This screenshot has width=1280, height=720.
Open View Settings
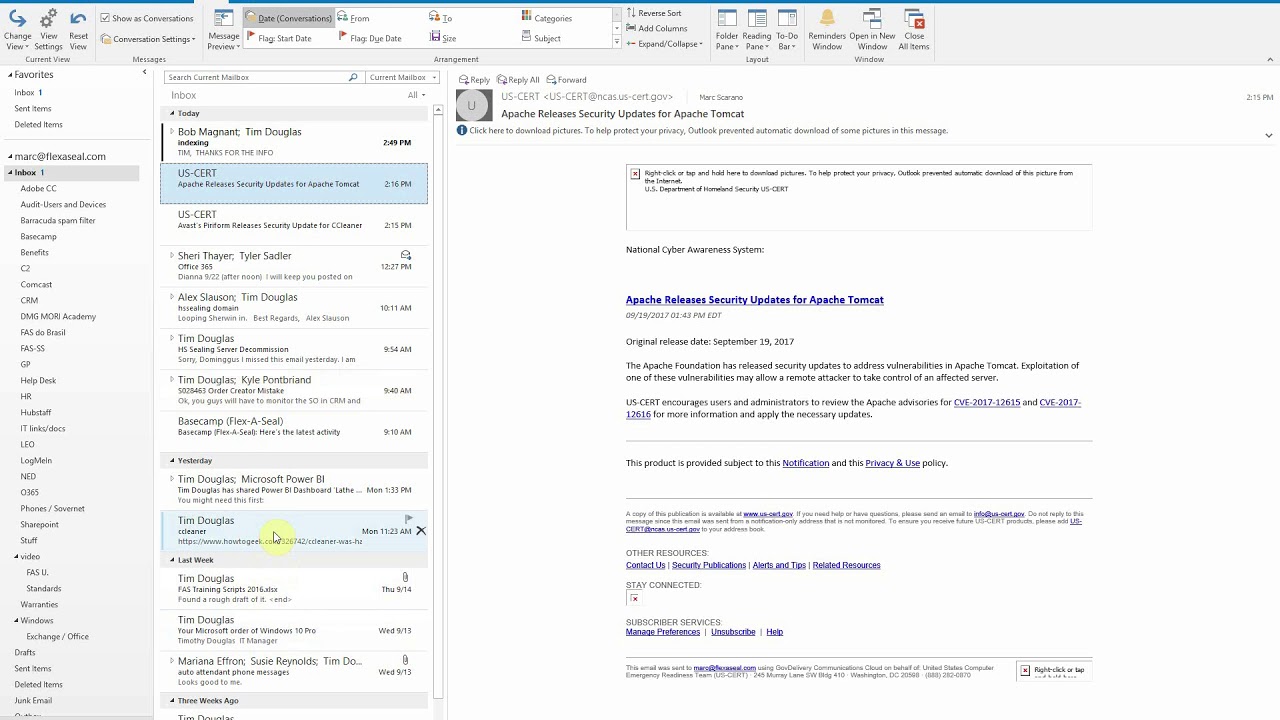coord(48,30)
